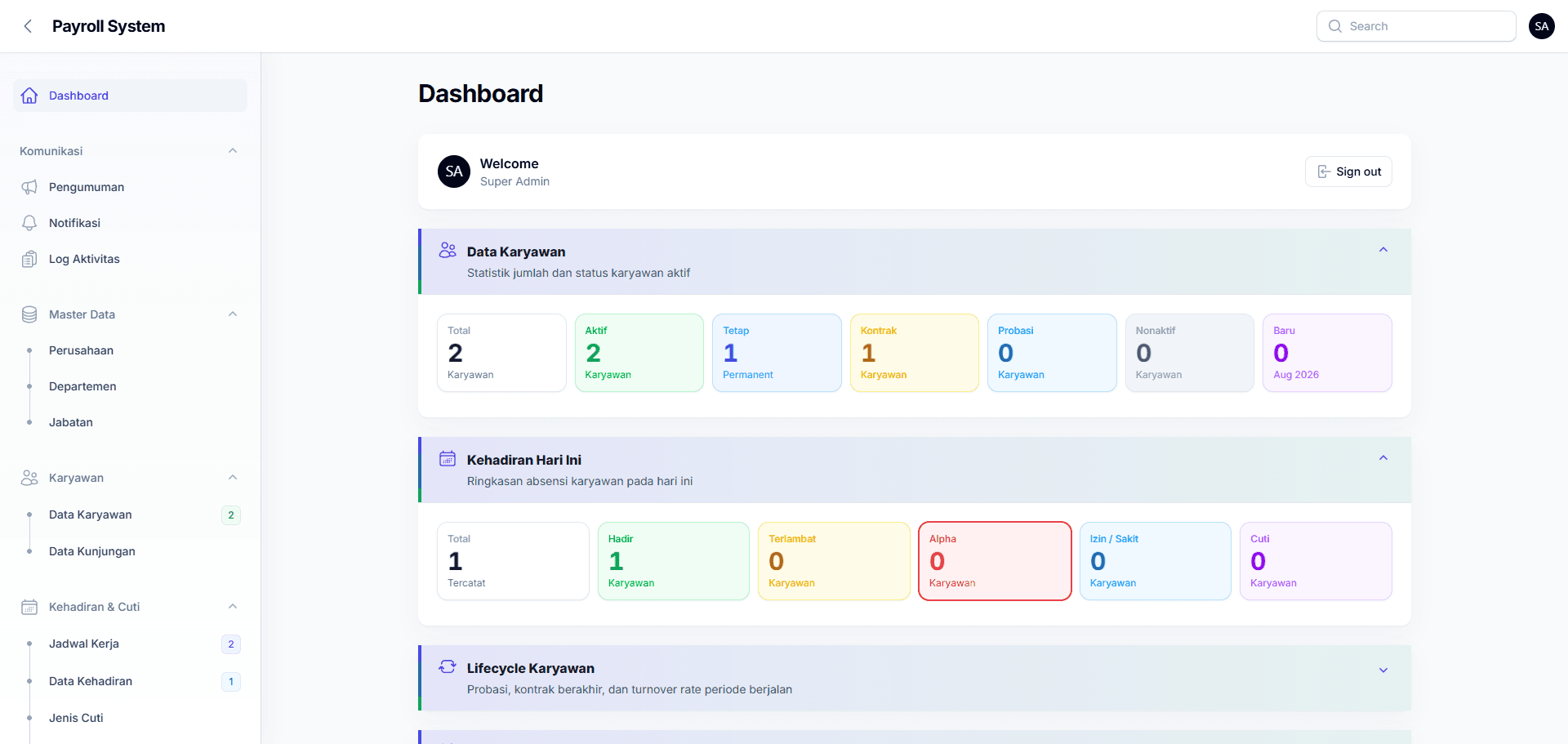This screenshot has height=744, width=1568.
Task: Select Jabatan under Master Data
Action: (130, 422)
